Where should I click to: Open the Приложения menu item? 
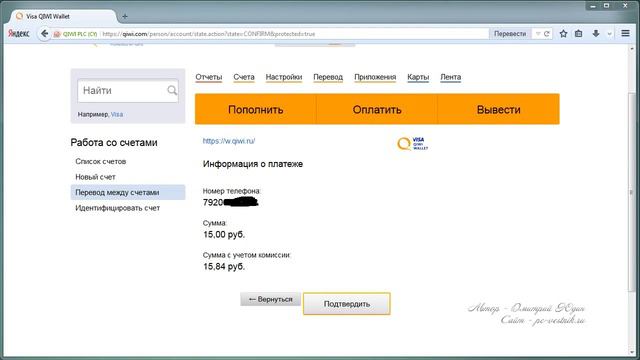(375, 77)
